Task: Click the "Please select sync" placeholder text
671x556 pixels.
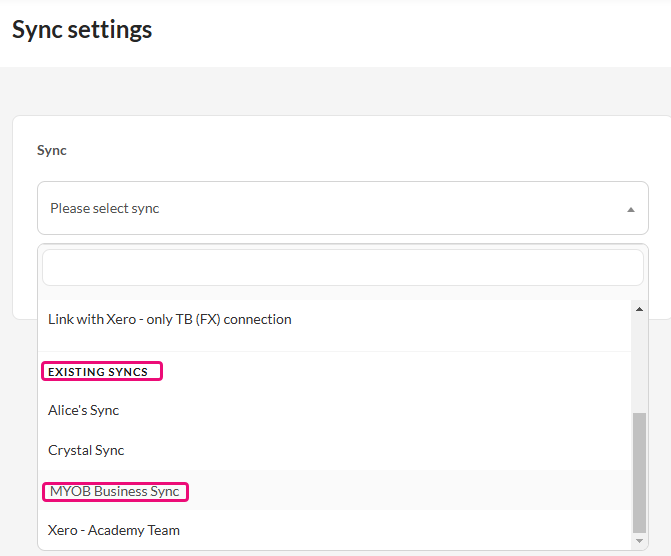Action: point(105,209)
